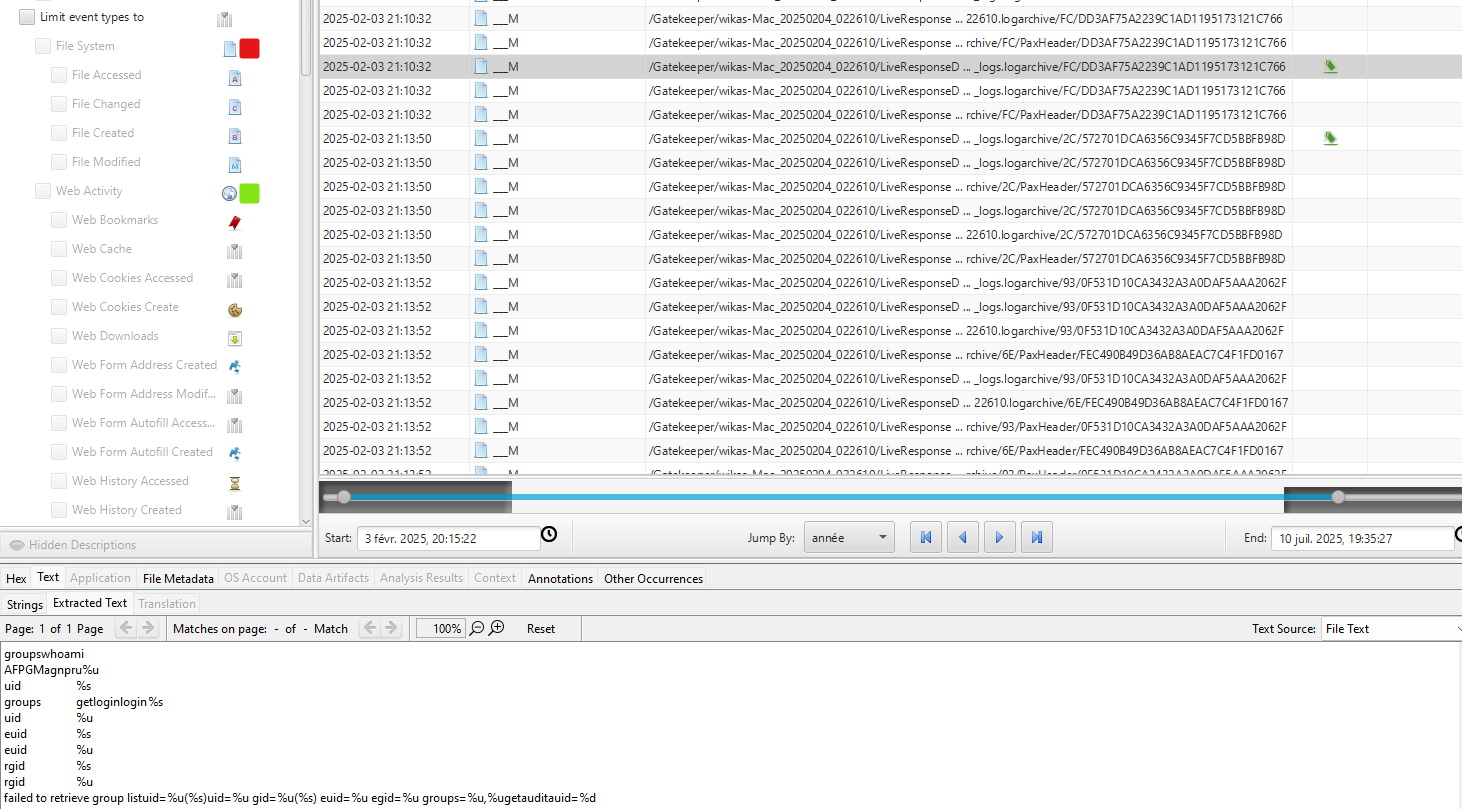Viewport: 1462px width, 809px height.
Task: Toggle the File System checkbox
Action: 43,46
